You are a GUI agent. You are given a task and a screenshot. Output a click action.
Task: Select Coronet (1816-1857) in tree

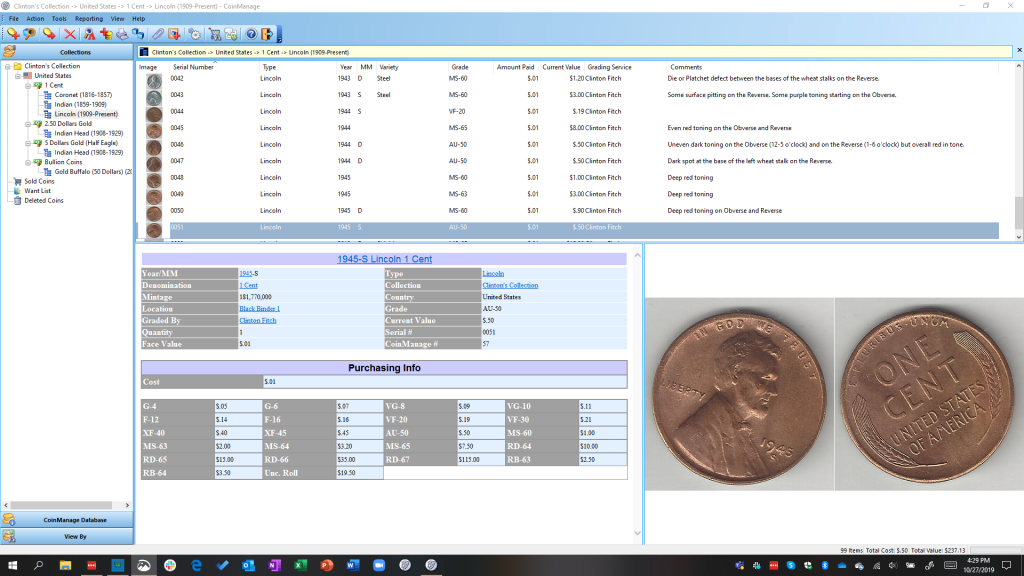click(x=83, y=95)
